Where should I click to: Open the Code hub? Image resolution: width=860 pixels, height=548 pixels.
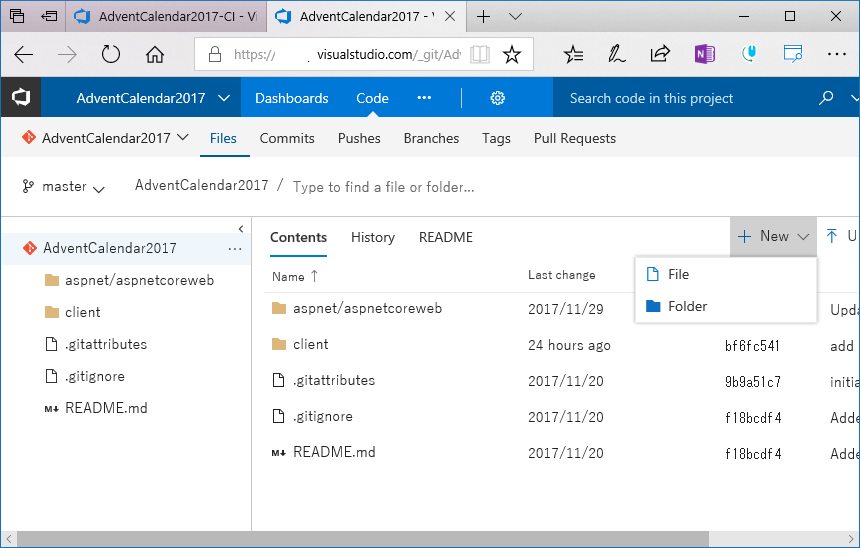(x=372, y=98)
